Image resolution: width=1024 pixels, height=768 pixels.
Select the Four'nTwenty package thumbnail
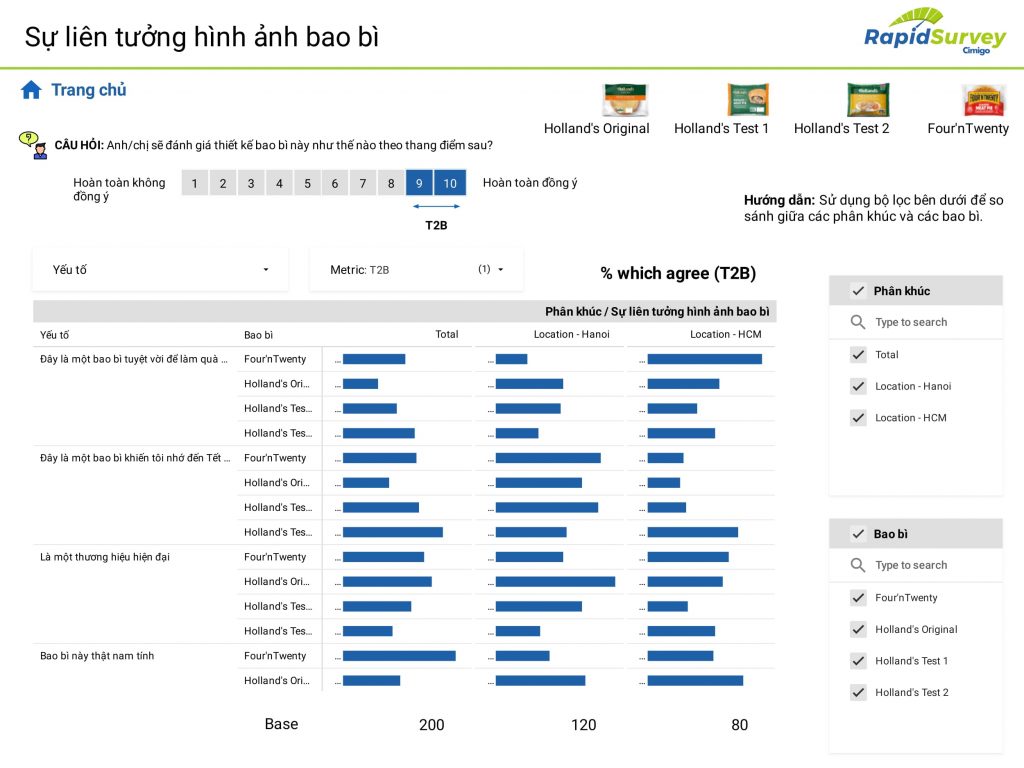(984, 99)
